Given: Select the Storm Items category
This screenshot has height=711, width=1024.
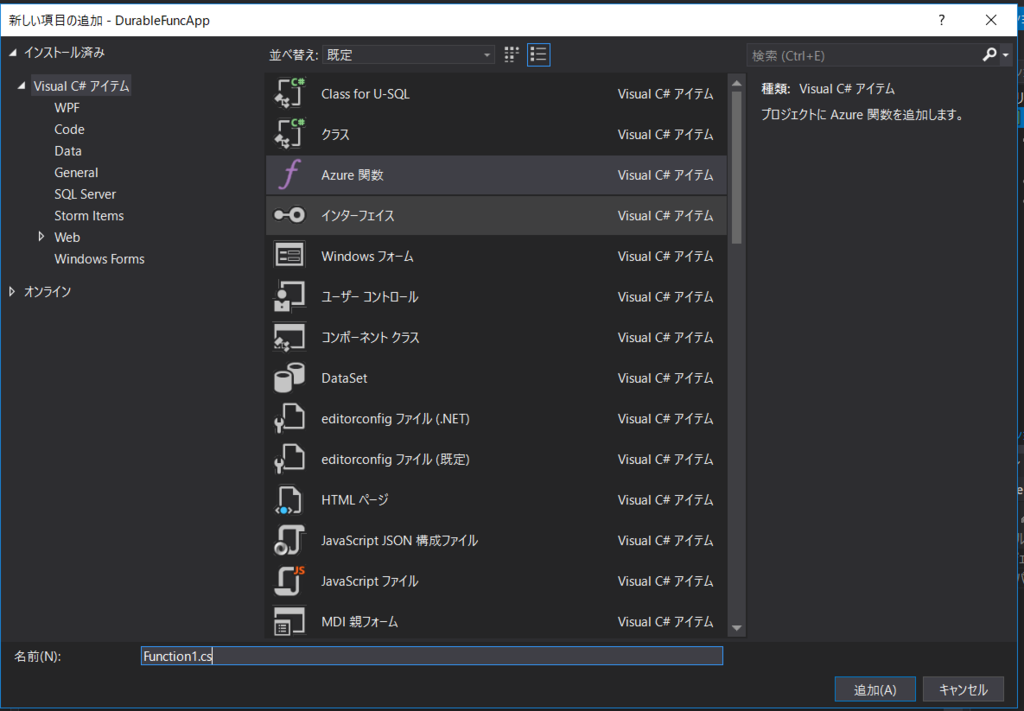Looking at the screenshot, I should pos(89,215).
